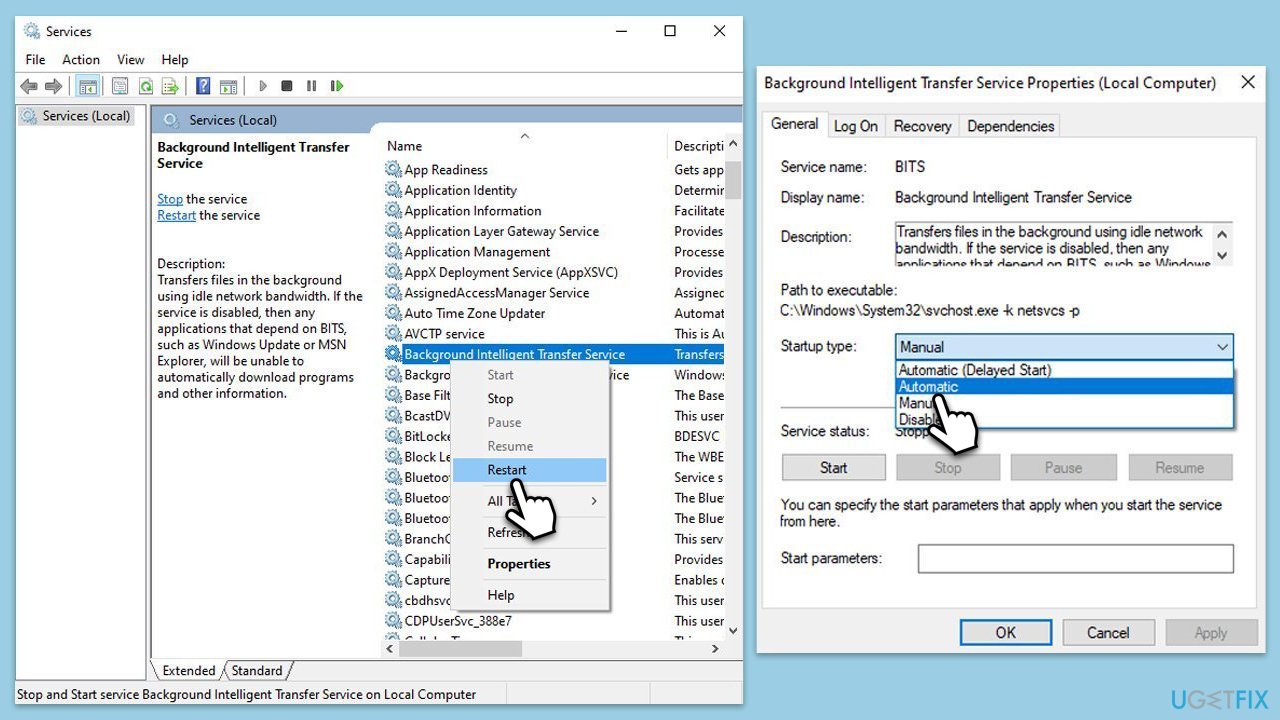Open the toolbar Properties icon
Screen dimensions: 1280x720
coord(120,86)
